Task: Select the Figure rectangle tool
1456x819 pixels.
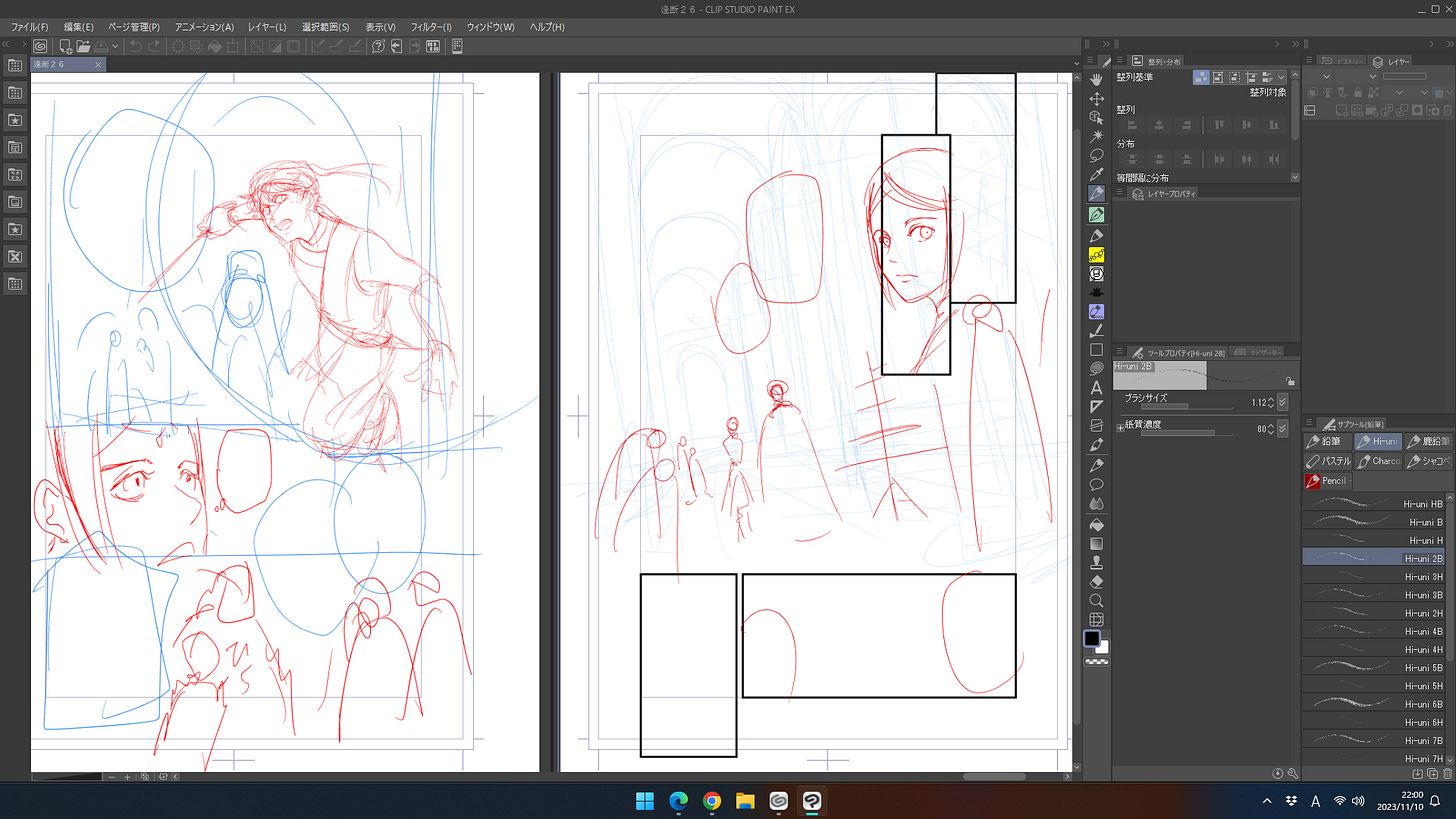Action: tap(1096, 350)
